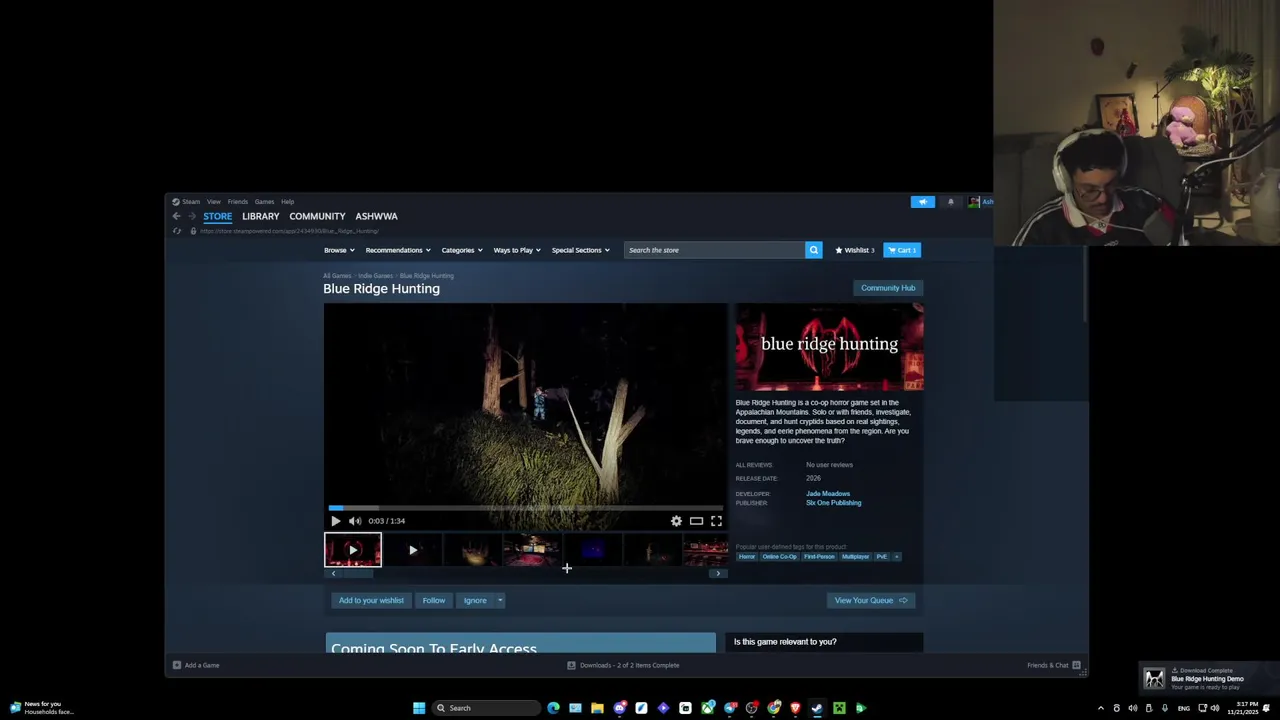Play the Blue Ridge Hunting trailer
1280x720 pixels.
coord(336,521)
